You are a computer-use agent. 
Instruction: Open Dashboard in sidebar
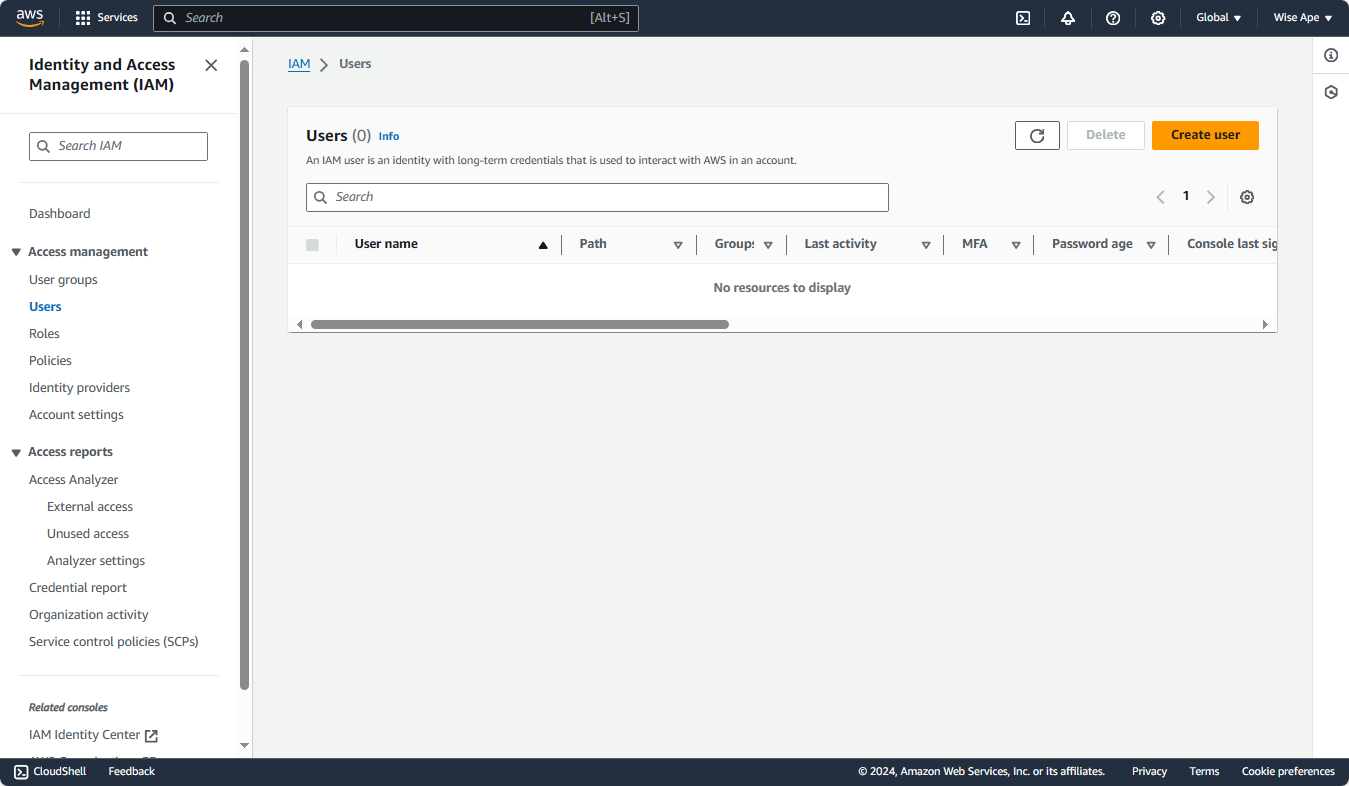(60, 214)
